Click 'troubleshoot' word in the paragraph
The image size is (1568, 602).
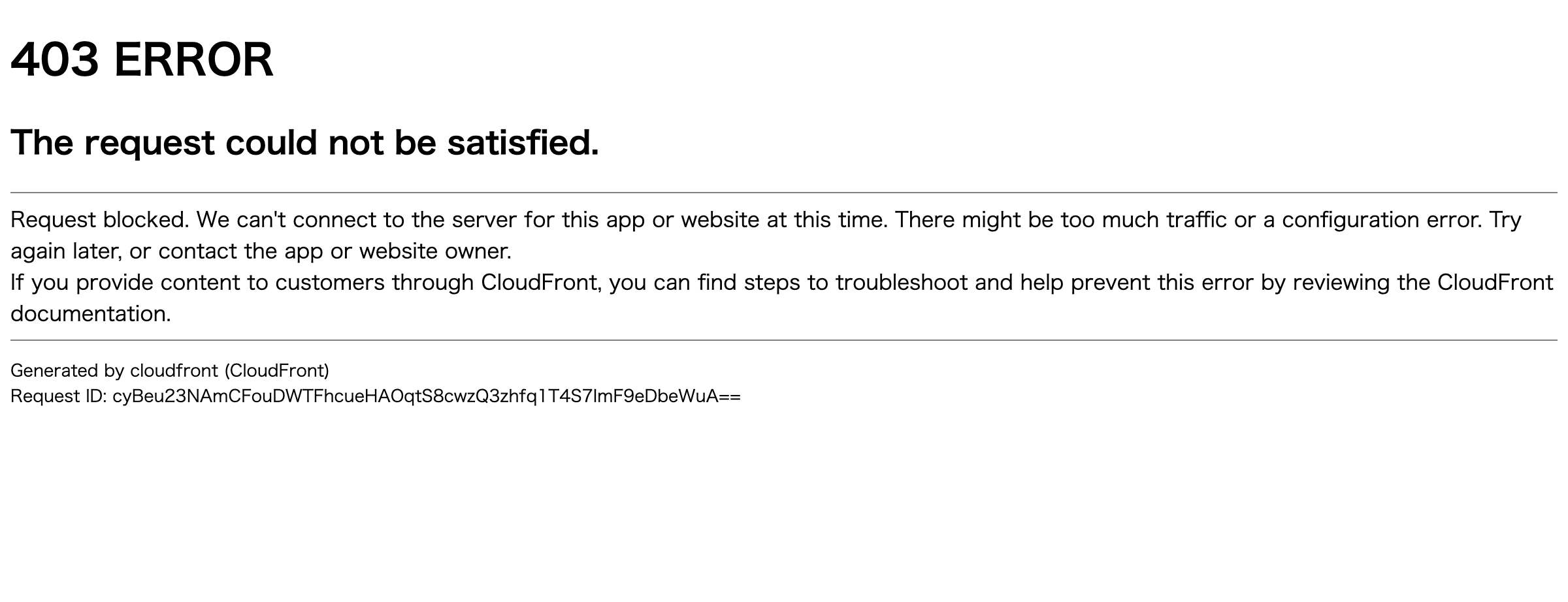pyautogui.click(x=902, y=282)
